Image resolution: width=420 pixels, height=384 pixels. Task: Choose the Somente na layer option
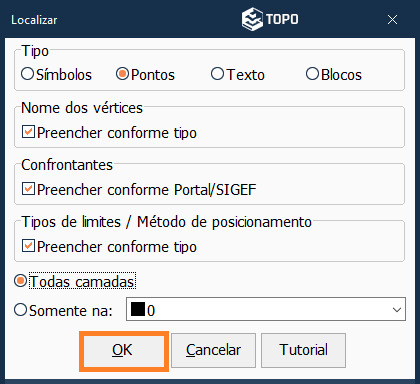[x=20, y=310]
